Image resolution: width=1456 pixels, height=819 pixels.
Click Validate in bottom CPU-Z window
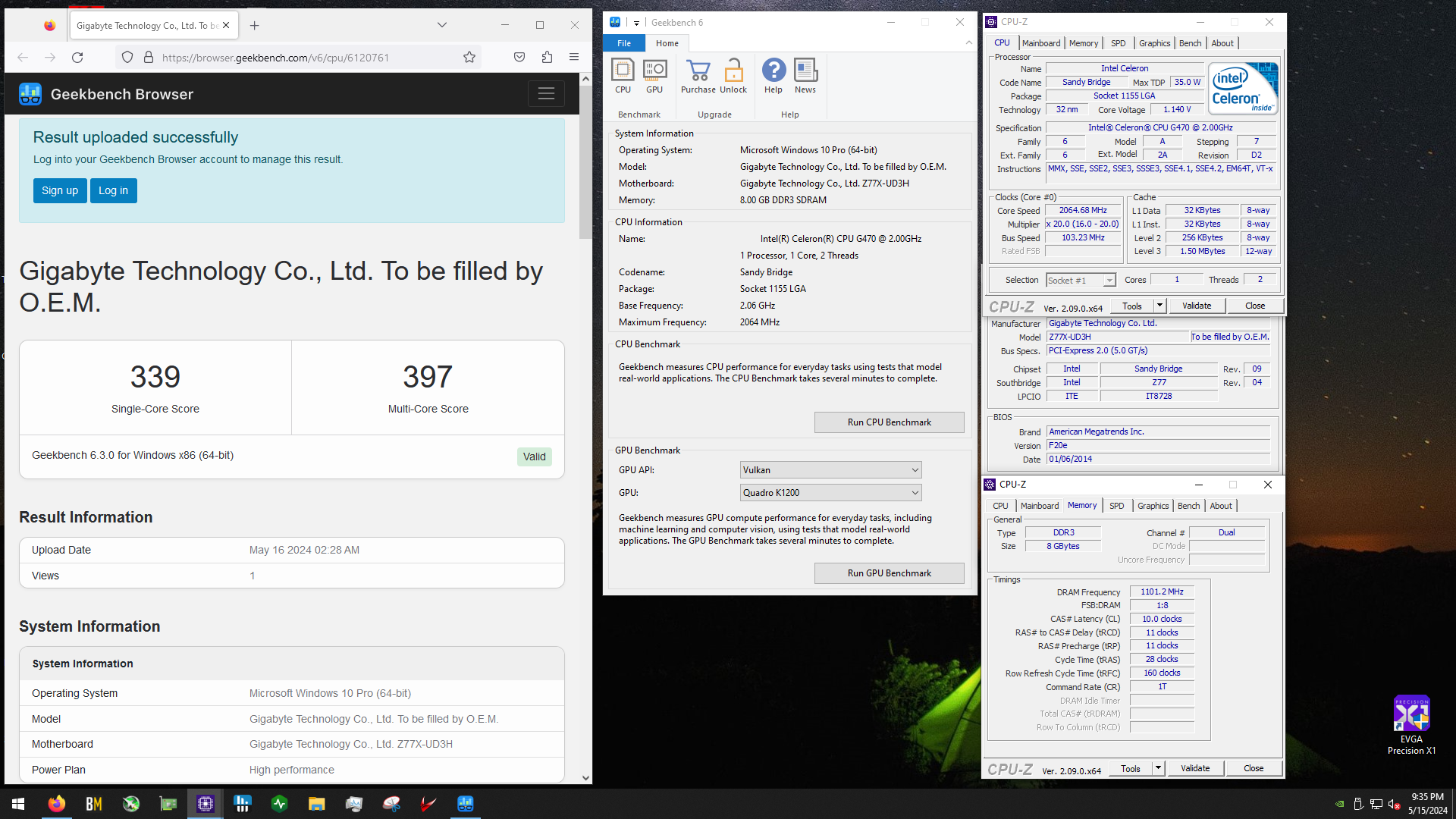1195,768
